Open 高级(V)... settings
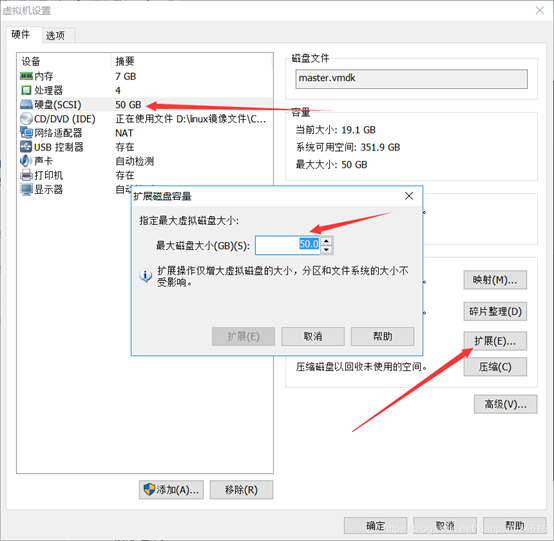 tap(505, 404)
